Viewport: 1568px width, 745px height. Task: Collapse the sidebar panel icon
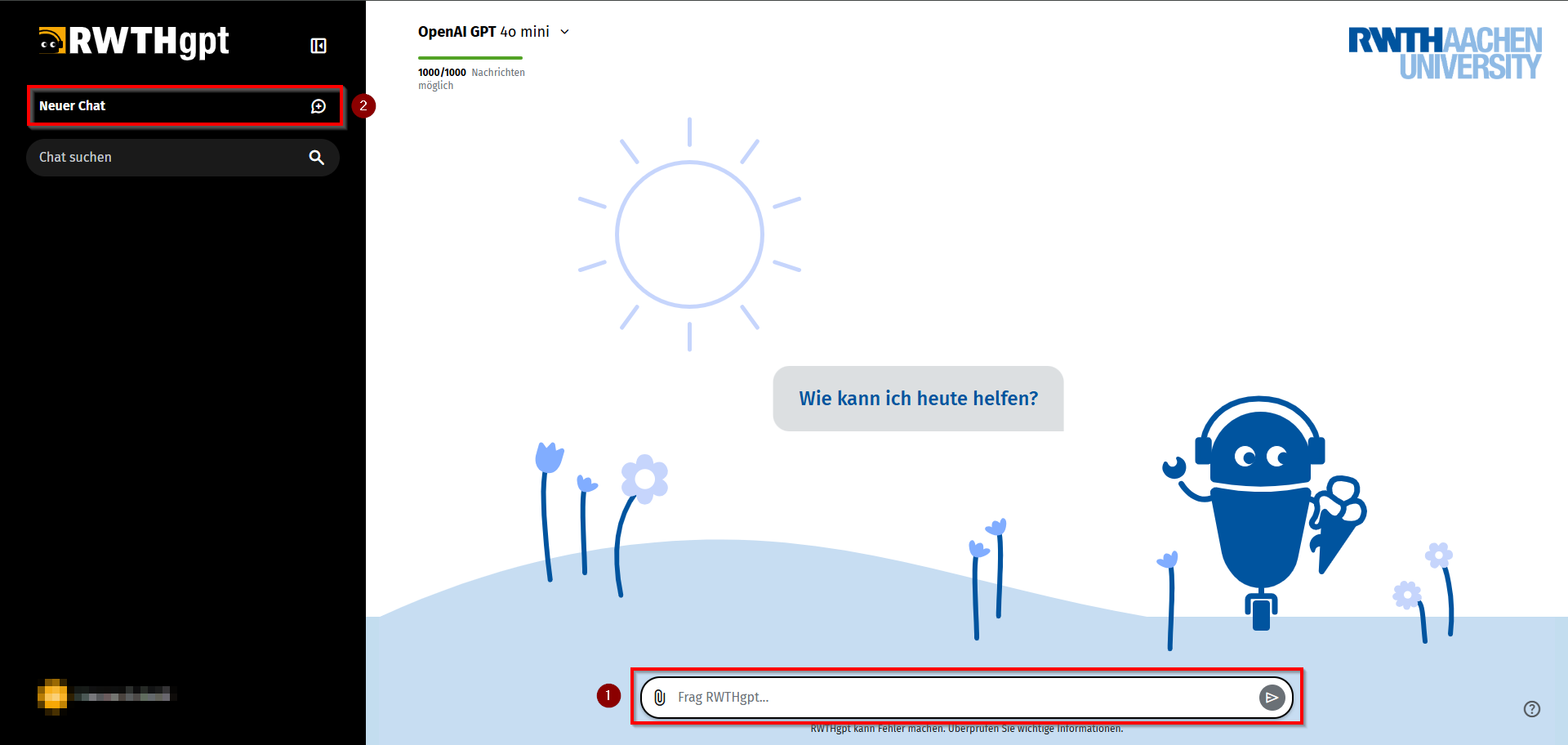coord(318,45)
